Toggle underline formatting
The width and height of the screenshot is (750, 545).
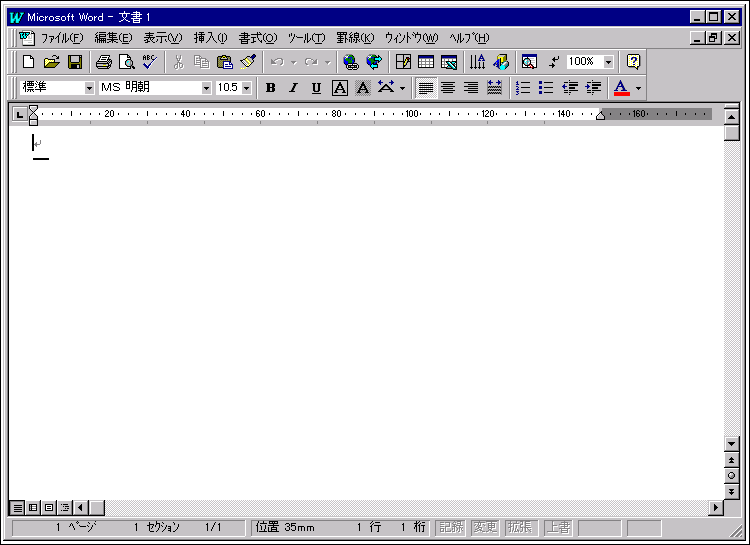(316, 88)
